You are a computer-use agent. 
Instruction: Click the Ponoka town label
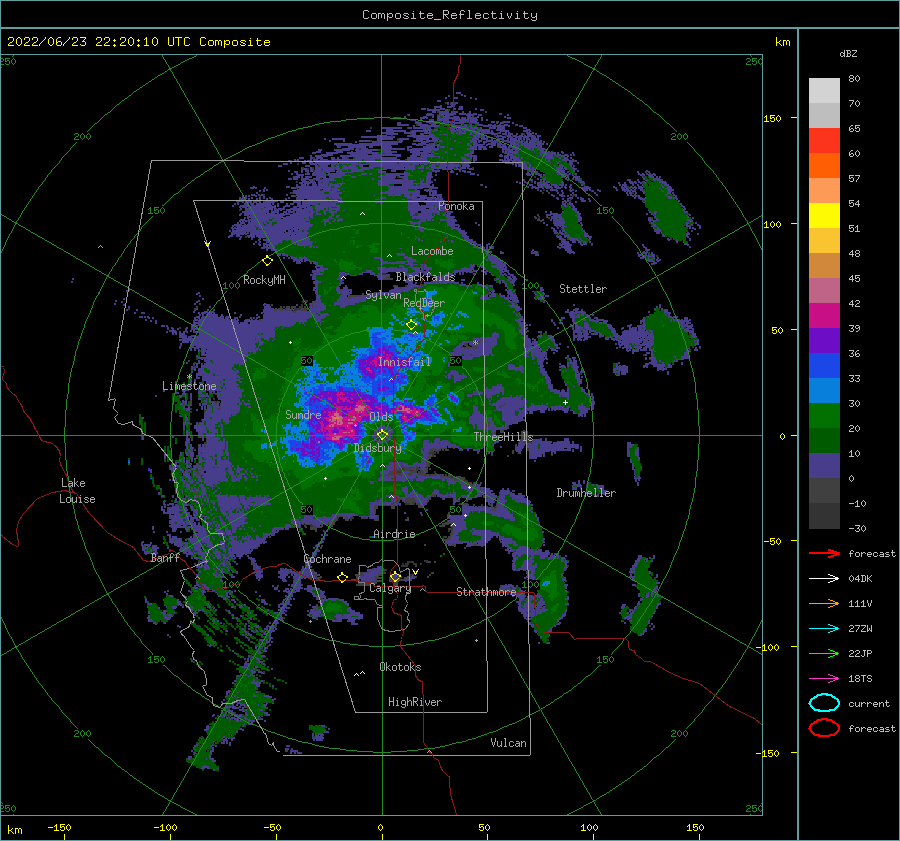[456, 207]
